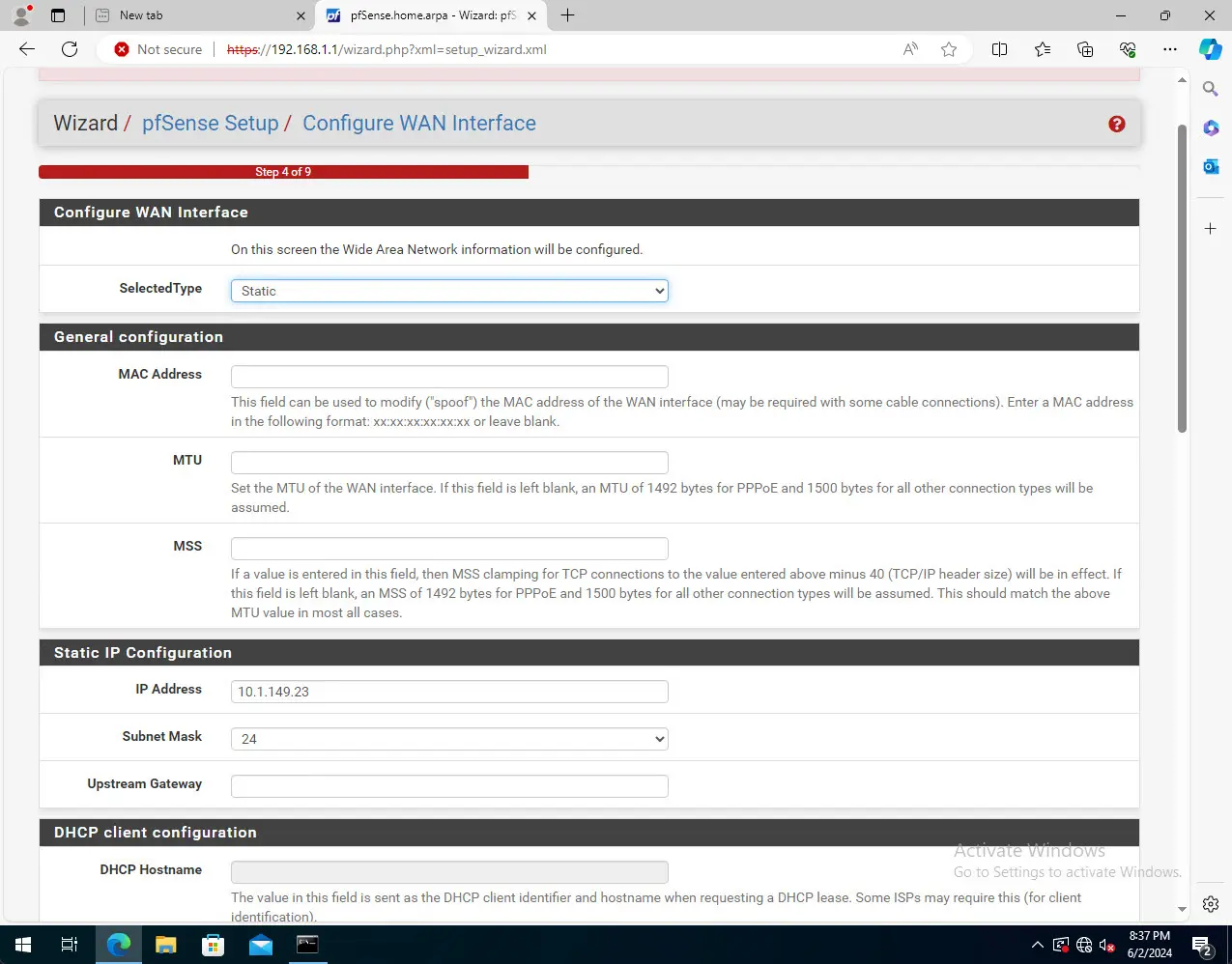Click the Step 4 of 9 progress bar
1232x964 pixels.
283,172
